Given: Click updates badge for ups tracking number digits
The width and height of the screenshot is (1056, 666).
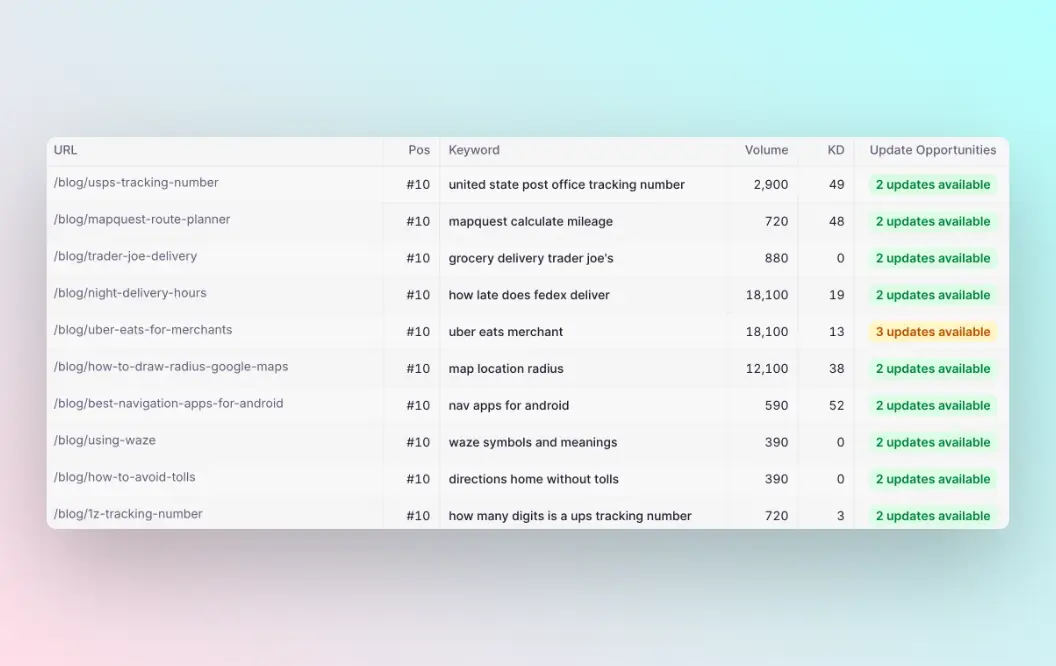Looking at the screenshot, I should click(x=933, y=516).
